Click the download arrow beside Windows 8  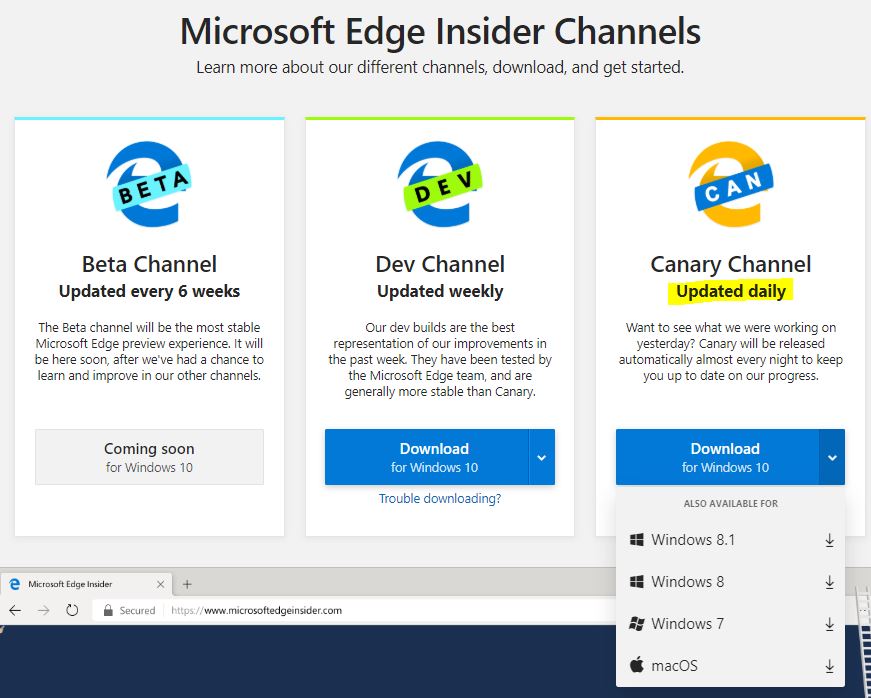pos(829,582)
